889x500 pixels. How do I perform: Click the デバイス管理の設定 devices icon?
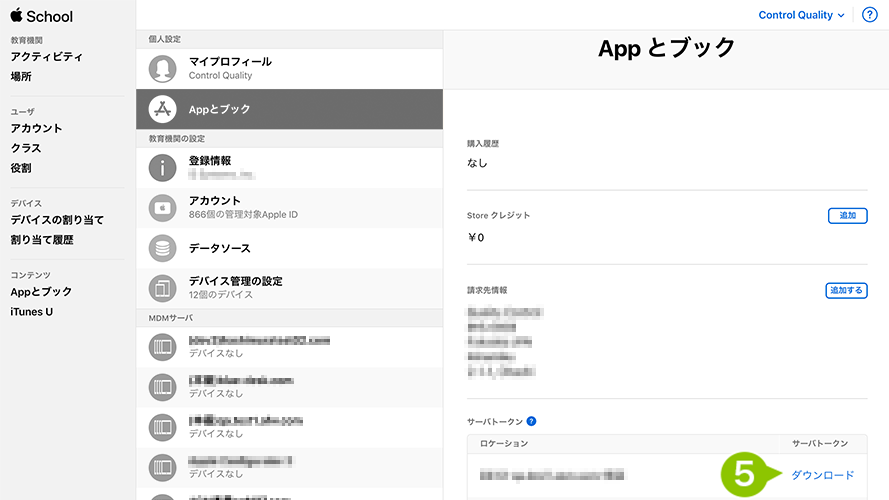pyautogui.click(x=162, y=288)
